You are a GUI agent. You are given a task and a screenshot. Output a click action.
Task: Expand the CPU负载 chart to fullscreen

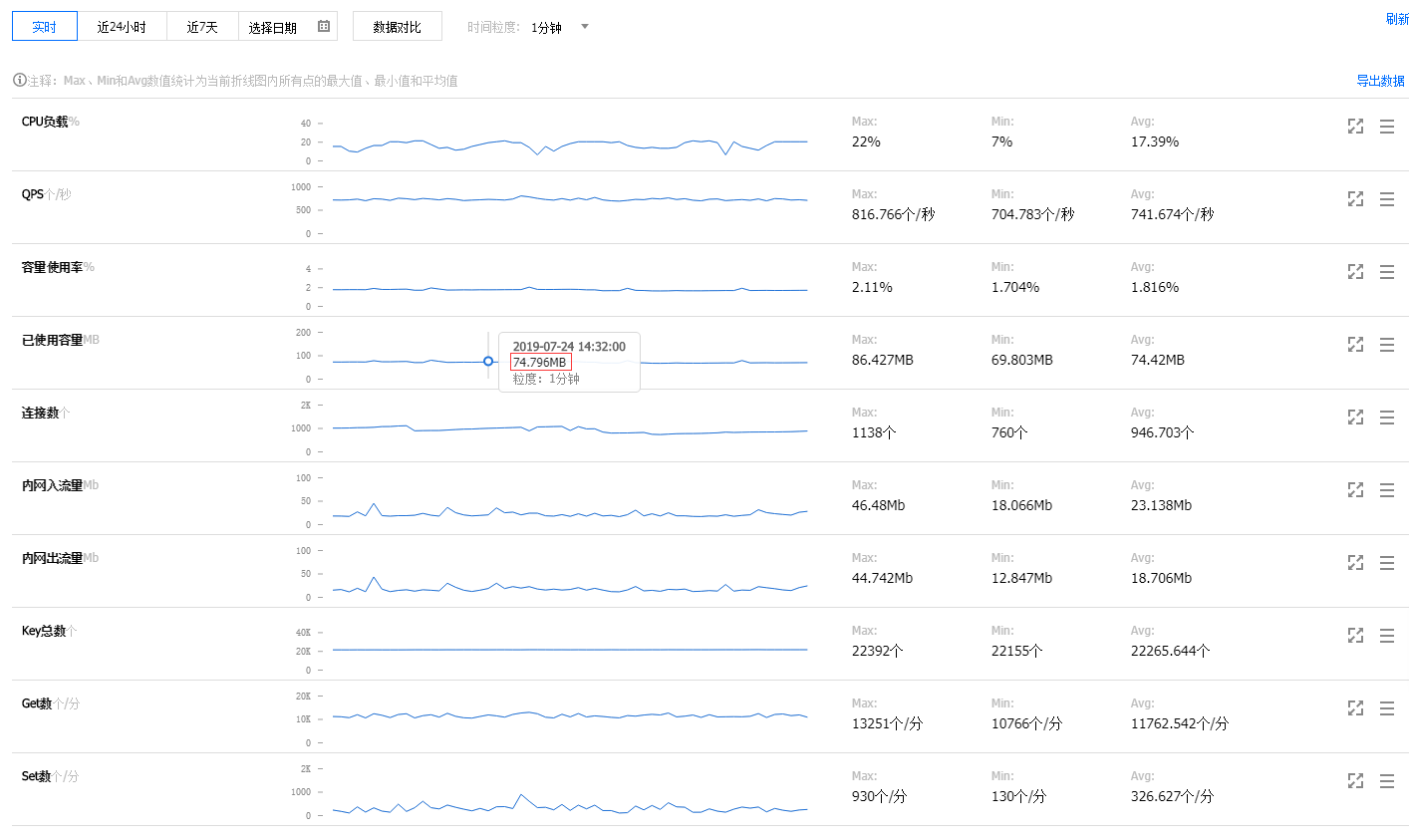tap(1355, 127)
